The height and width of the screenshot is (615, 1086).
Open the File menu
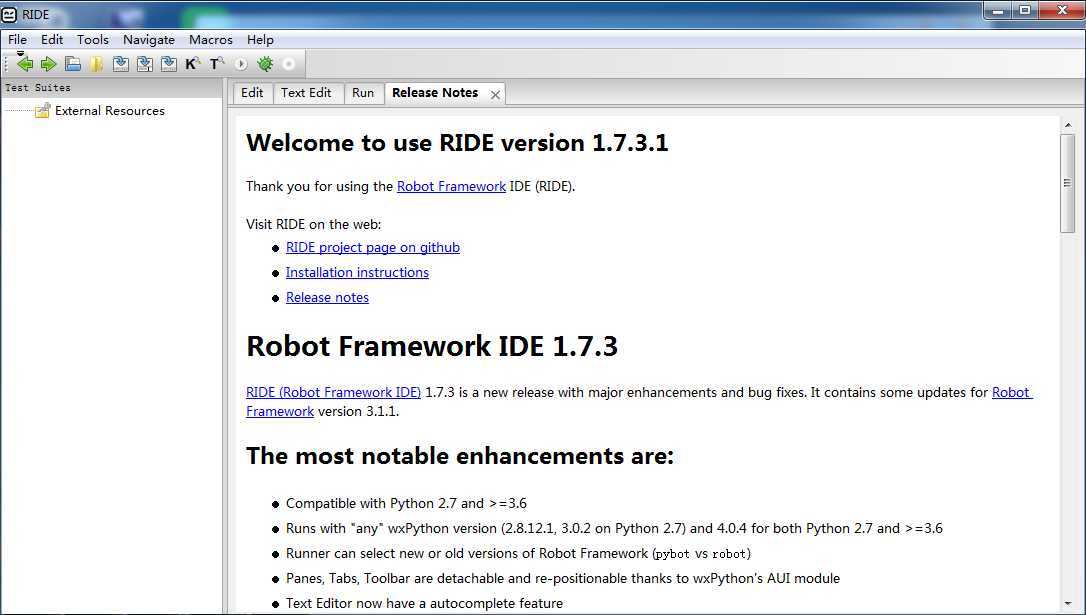point(17,39)
